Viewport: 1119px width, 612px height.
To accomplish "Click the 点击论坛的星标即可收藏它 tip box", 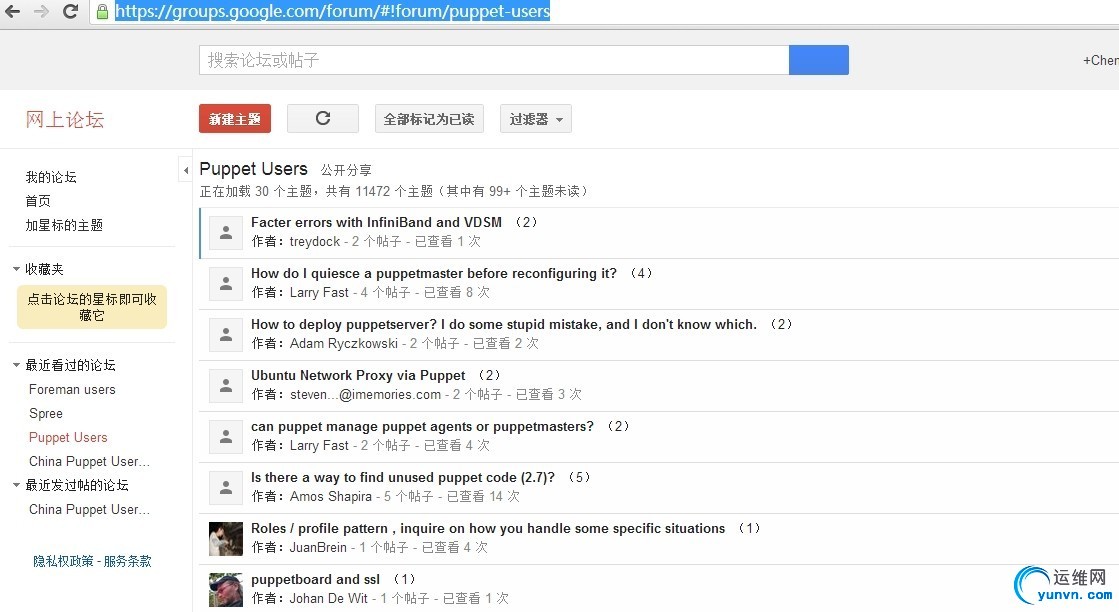I will tap(92, 307).
